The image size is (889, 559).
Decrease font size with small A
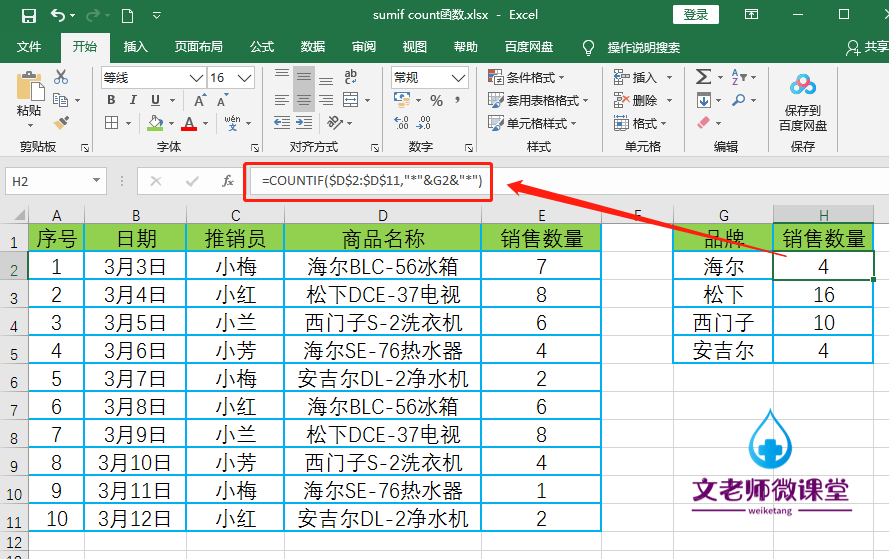pos(223,100)
